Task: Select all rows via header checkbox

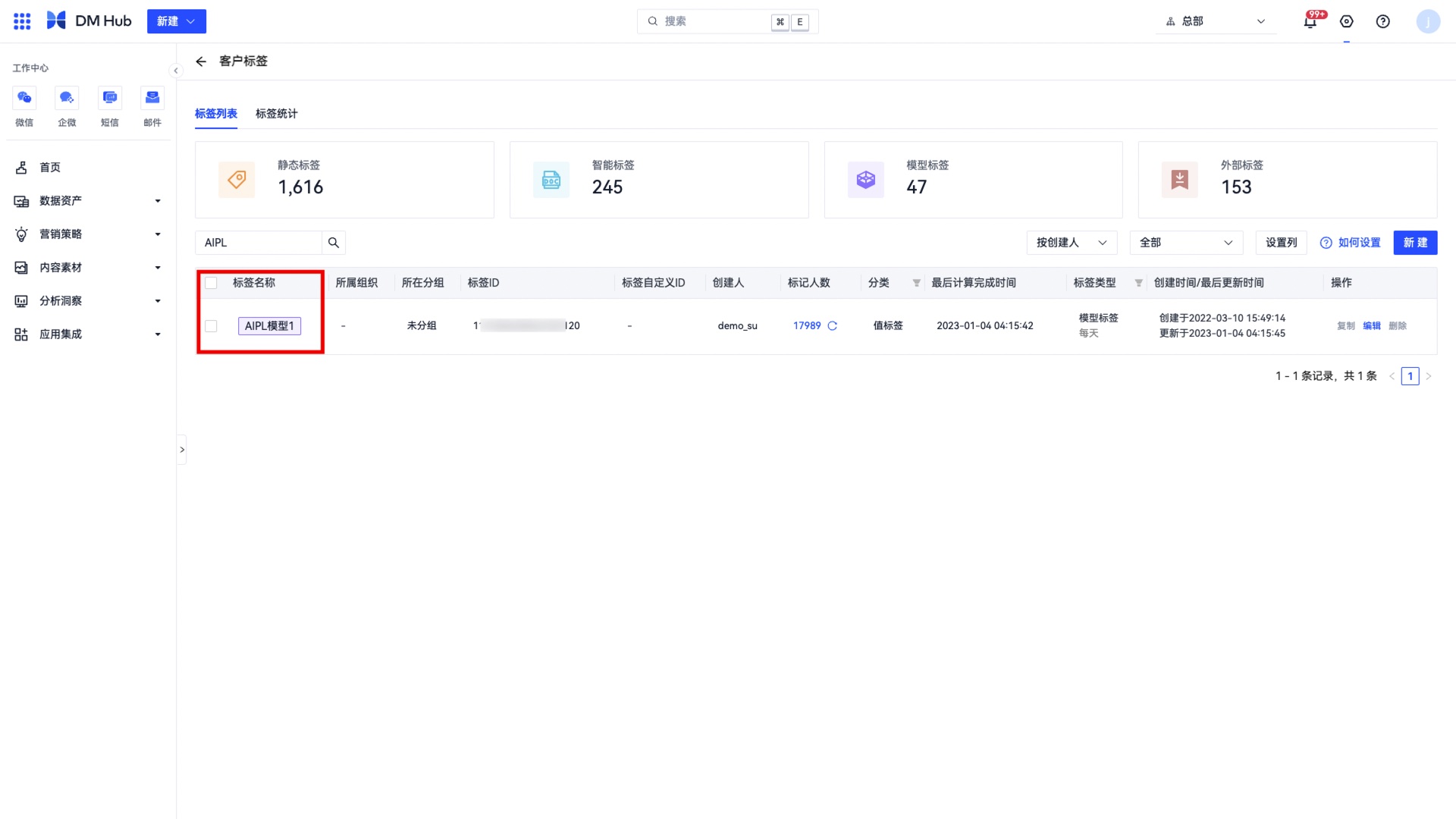Action: point(212,283)
